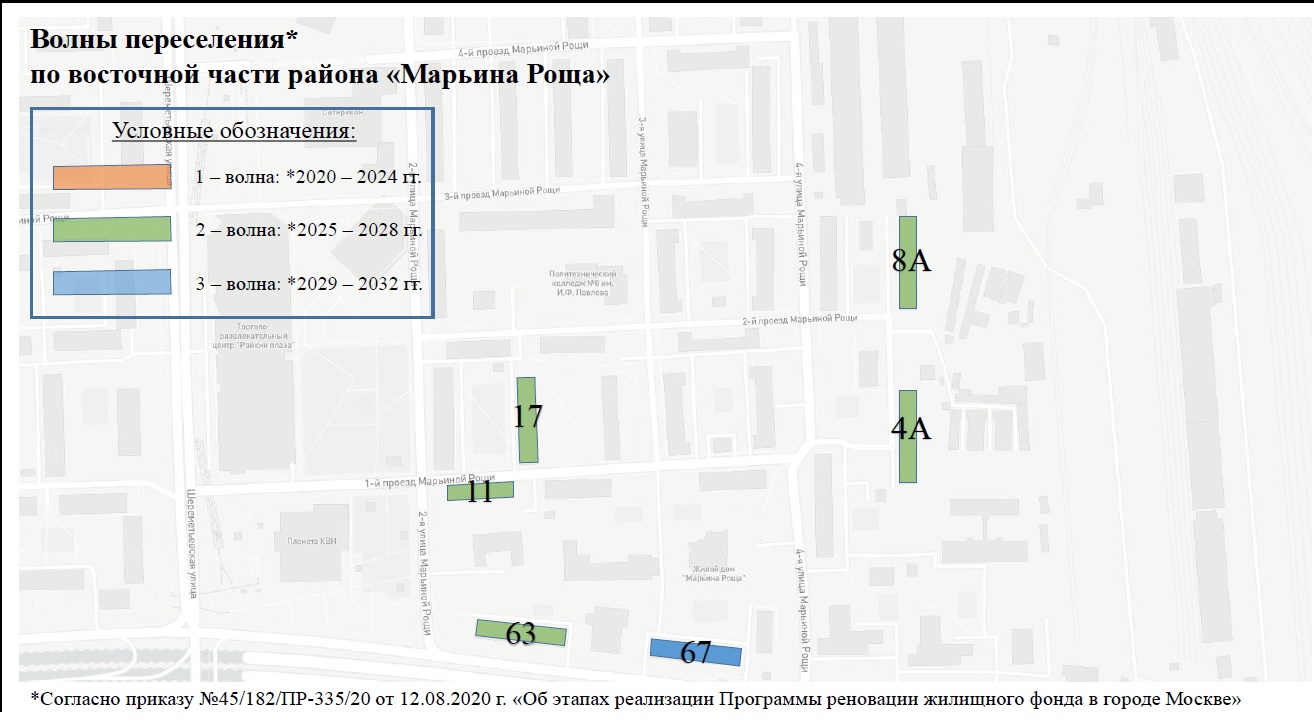This screenshot has width=1314, height=721.
Task: Click the green building marked 4А
Action: (x=908, y=436)
